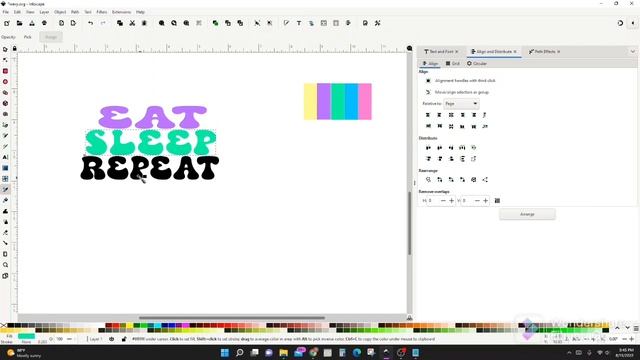Toggle layer visibility eye in status bar

tap(111, 339)
